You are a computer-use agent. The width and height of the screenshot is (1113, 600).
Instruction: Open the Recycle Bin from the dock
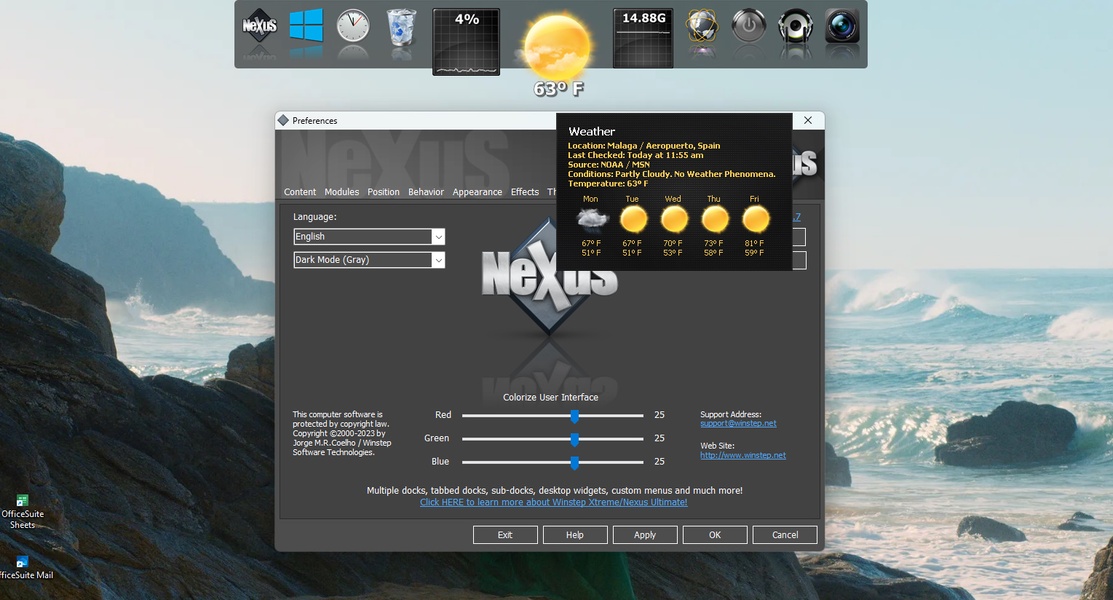(x=401, y=27)
